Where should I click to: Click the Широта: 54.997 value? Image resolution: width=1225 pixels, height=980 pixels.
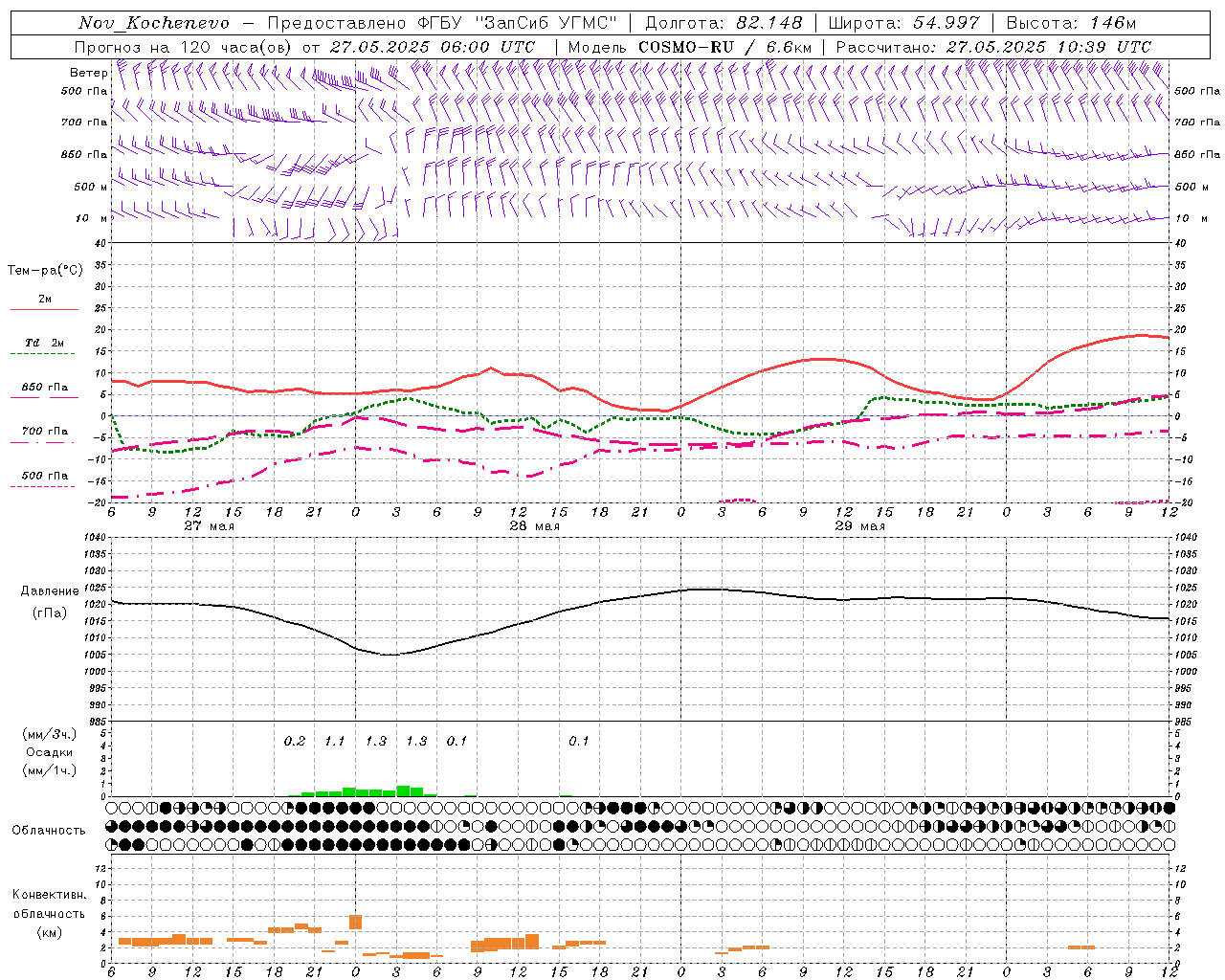[x=904, y=23]
